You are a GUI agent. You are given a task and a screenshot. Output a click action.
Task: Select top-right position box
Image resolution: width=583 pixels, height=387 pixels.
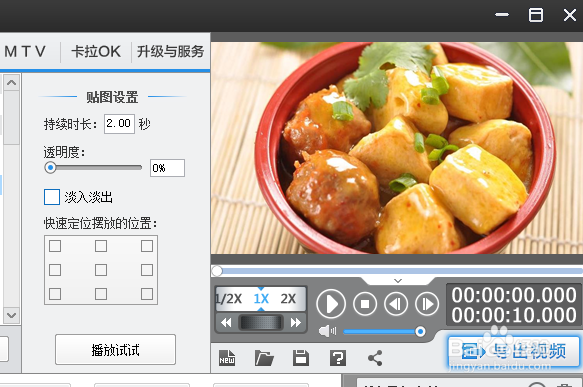point(147,246)
